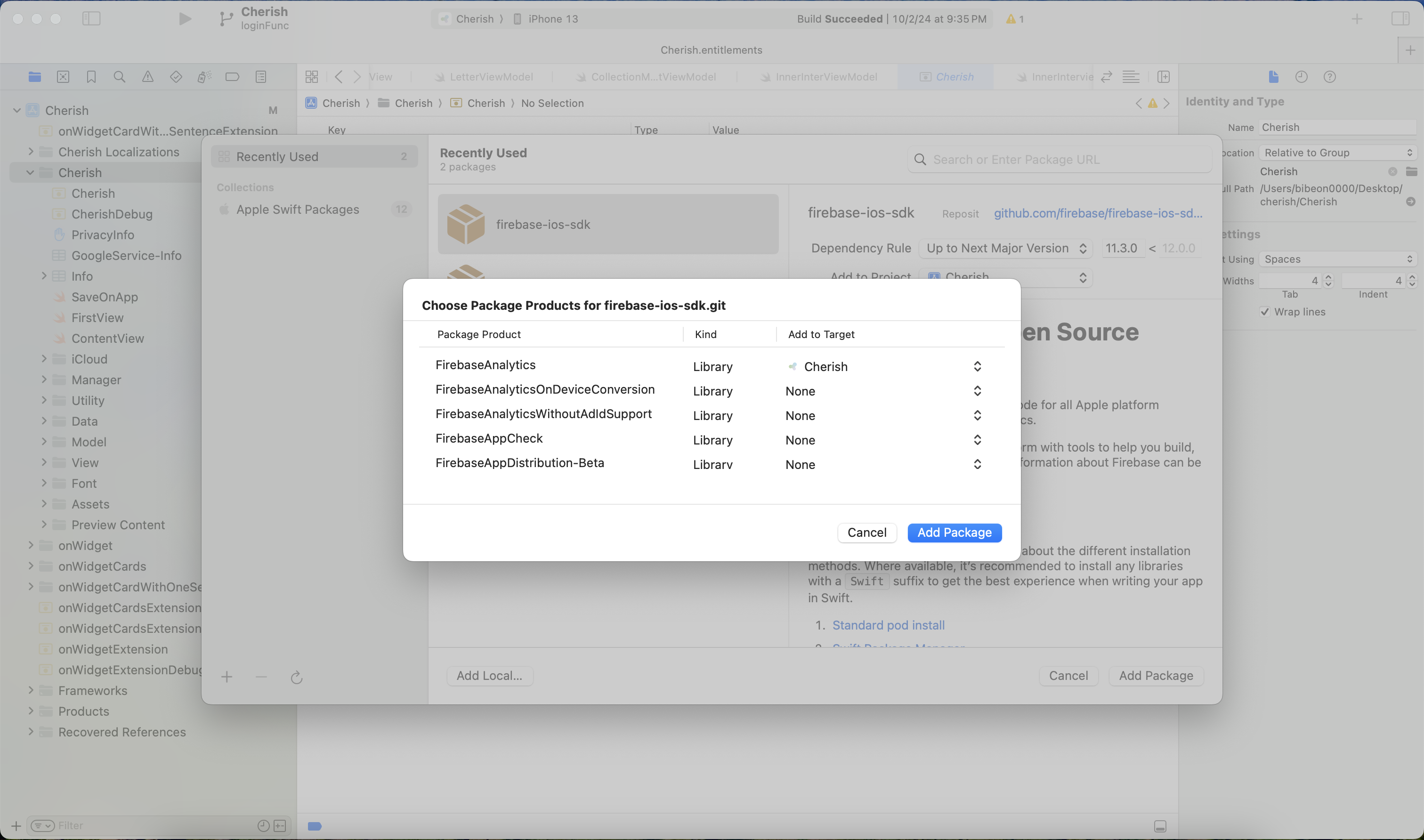Expand the Cherish Localizations folder
The width and height of the screenshot is (1424, 840).
pyautogui.click(x=31, y=152)
